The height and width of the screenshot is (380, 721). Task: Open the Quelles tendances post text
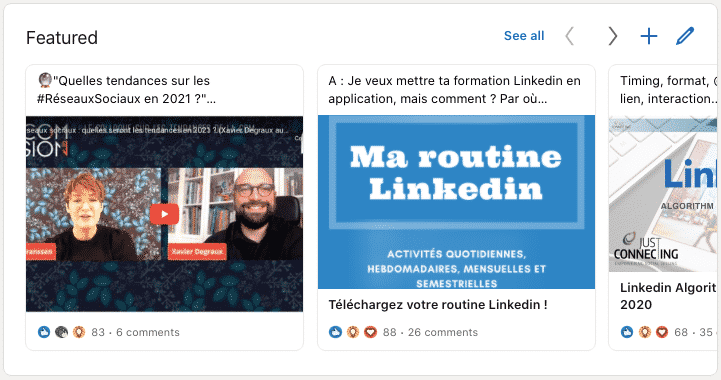[126, 90]
